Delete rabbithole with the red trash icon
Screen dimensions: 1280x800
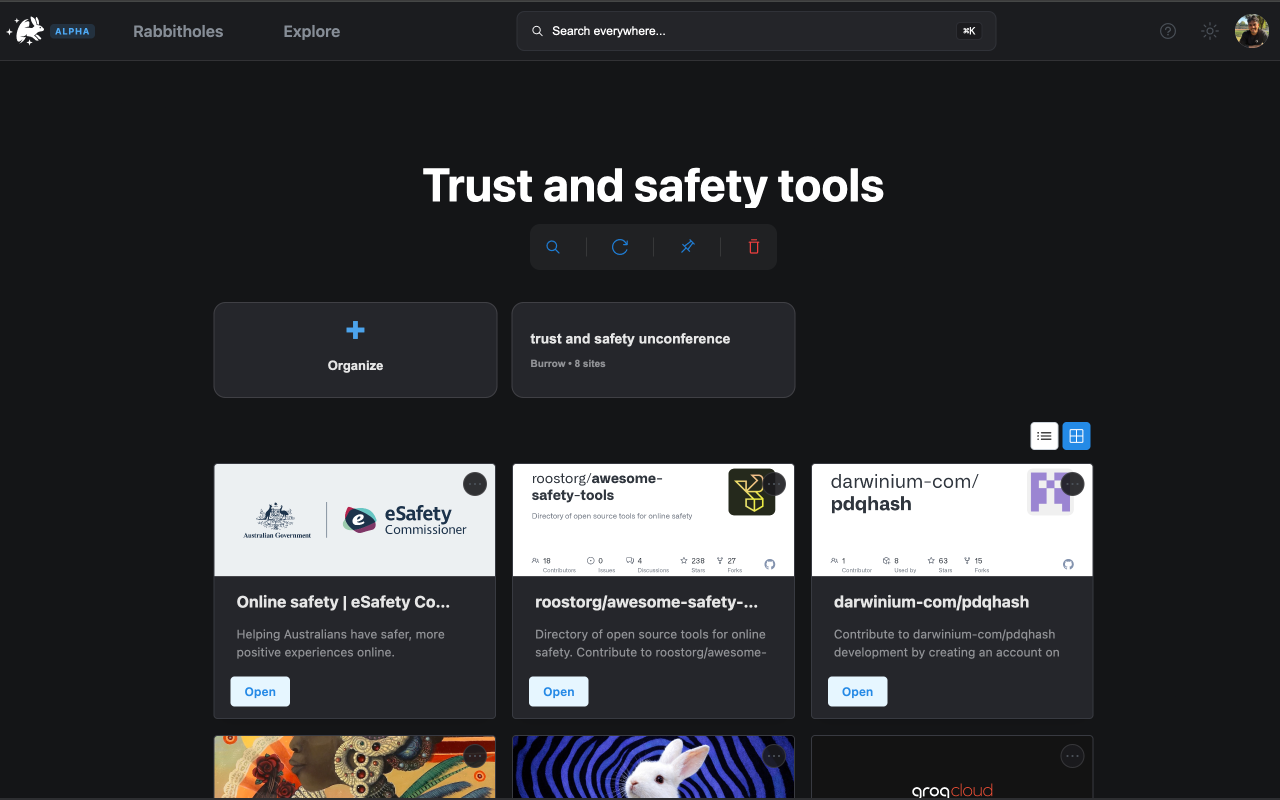754,247
